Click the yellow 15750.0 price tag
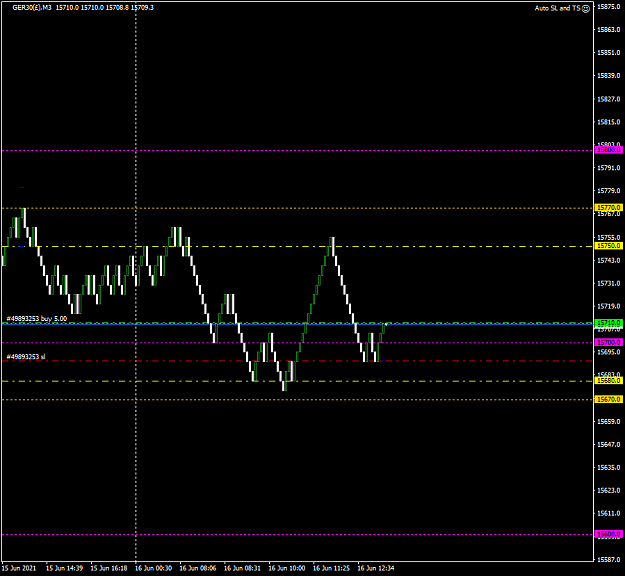The height and width of the screenshot is (576, 625). [x=608, y=246]
